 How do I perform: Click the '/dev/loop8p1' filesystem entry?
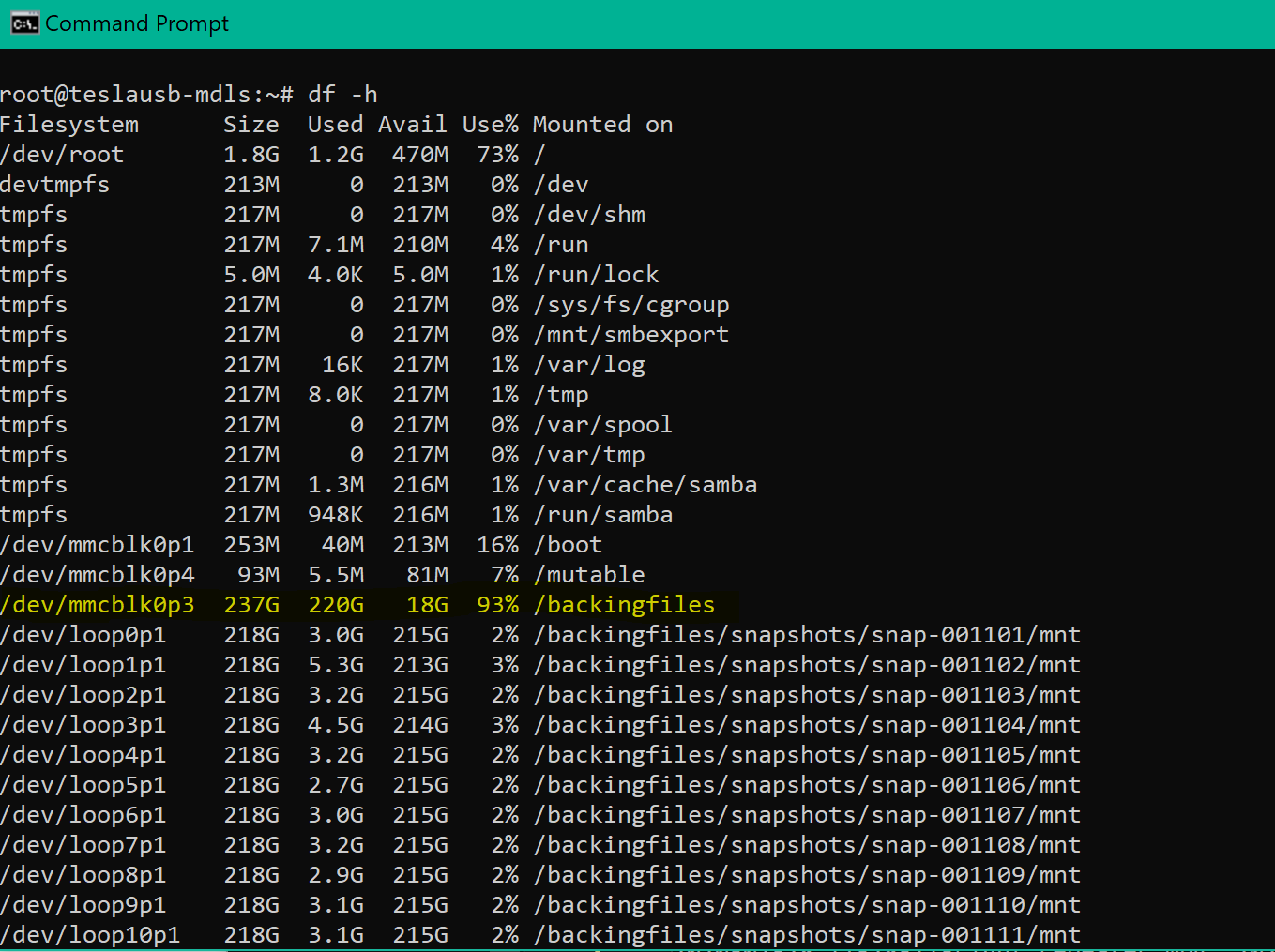click(83, 875)
